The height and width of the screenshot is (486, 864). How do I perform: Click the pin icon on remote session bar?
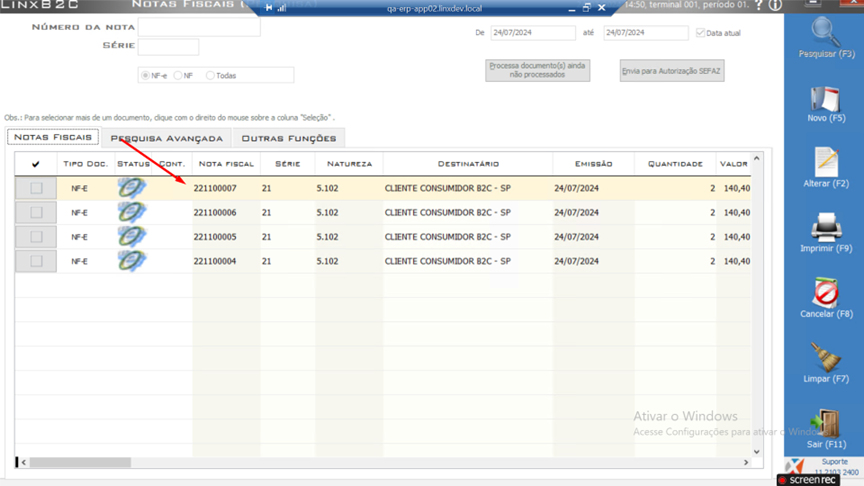268,8
